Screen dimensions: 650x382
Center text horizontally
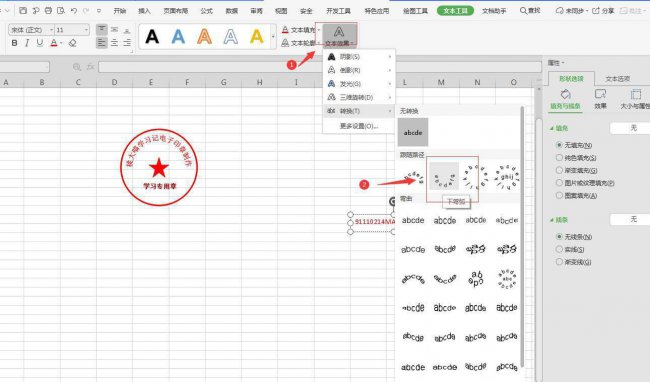coord(114,42)
